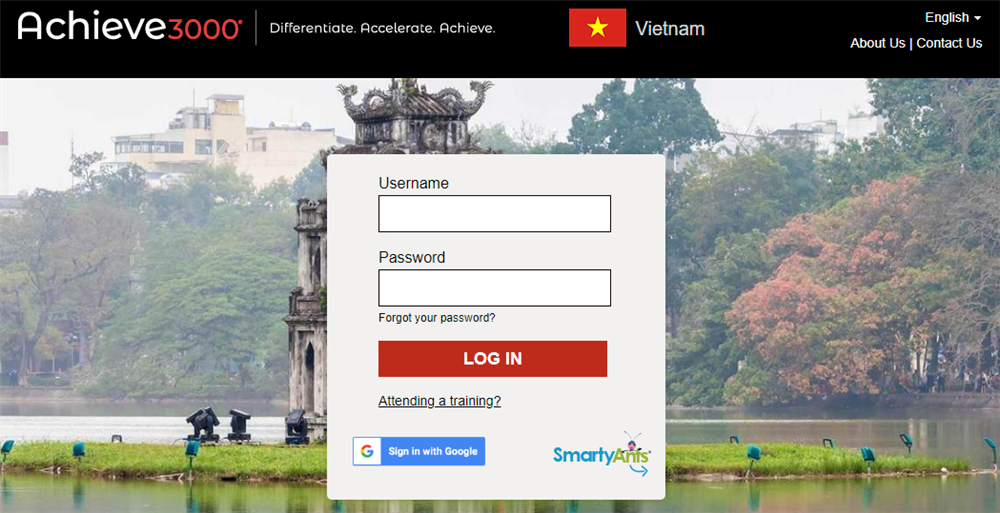Click the Differentiate. Accelerate. Achieve. tagline
This screenshot has height=513, width=1000.
tap(383, 28)
